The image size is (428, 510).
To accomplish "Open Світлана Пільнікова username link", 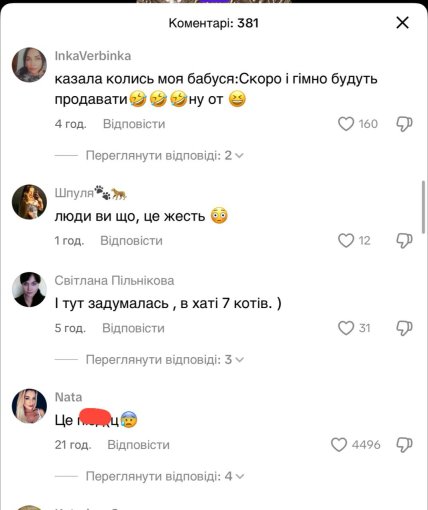I will point(114,281).
